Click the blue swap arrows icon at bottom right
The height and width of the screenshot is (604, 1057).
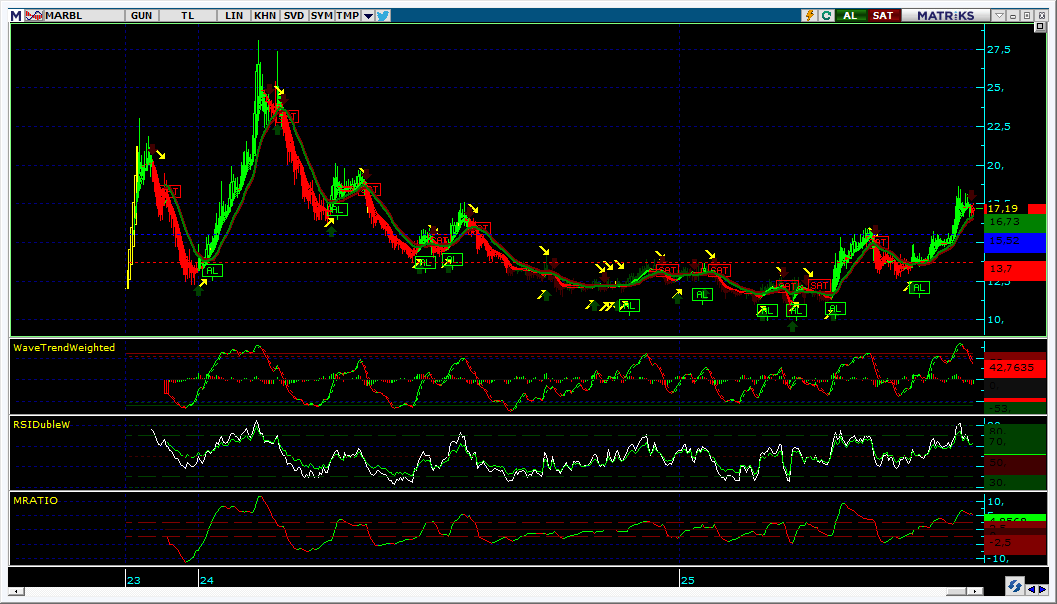pos(1013,584)
